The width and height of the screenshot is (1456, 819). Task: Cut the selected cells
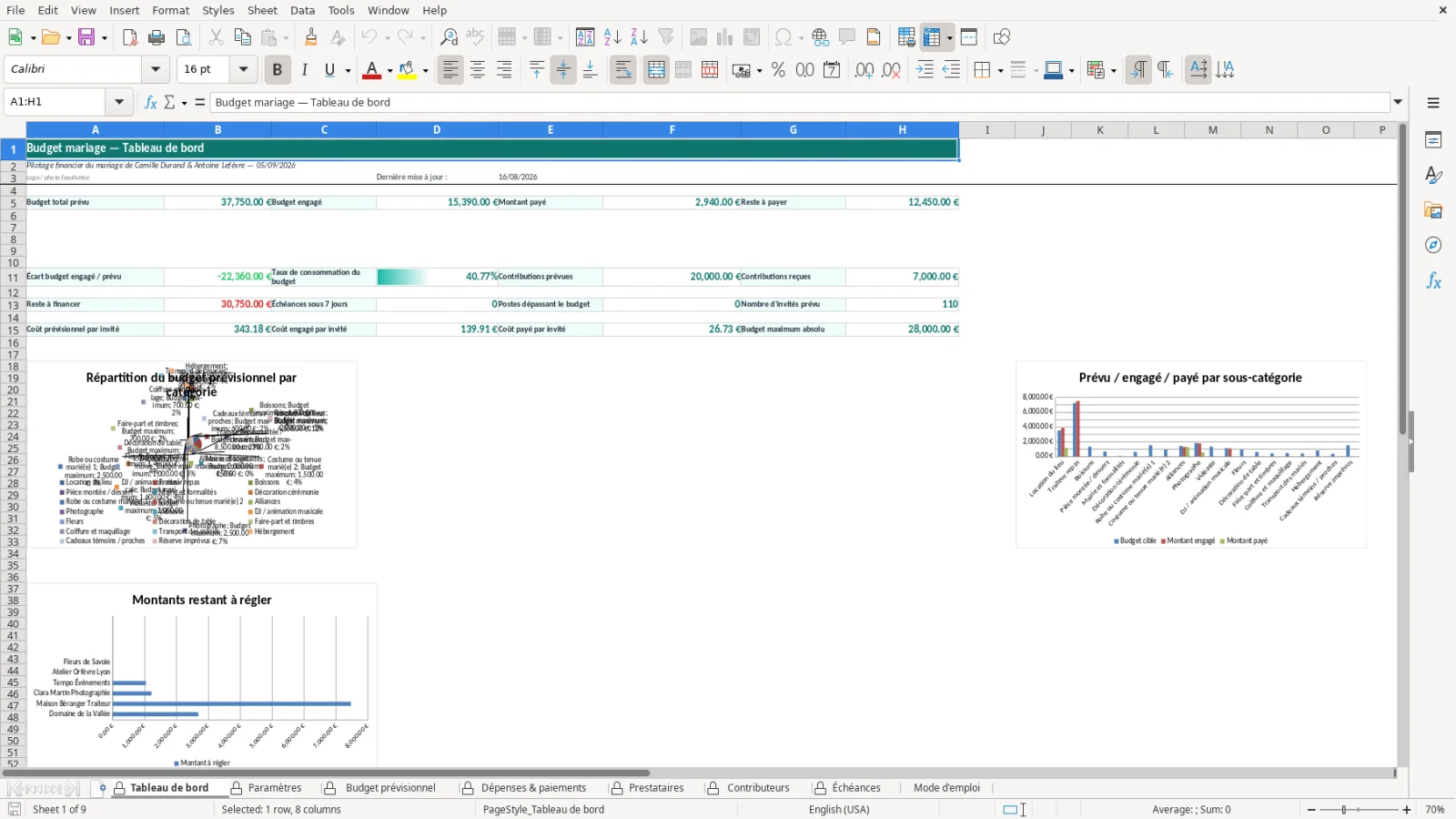coord(216,37)
